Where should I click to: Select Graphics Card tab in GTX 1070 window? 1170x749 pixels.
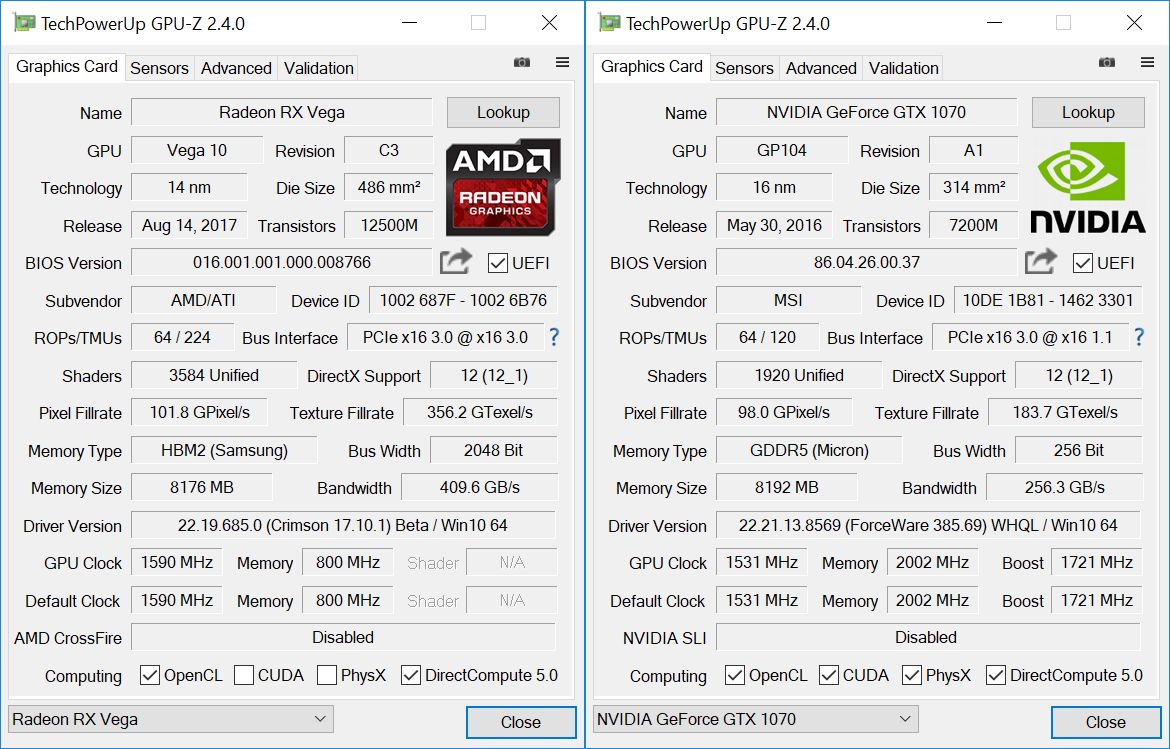652,66
